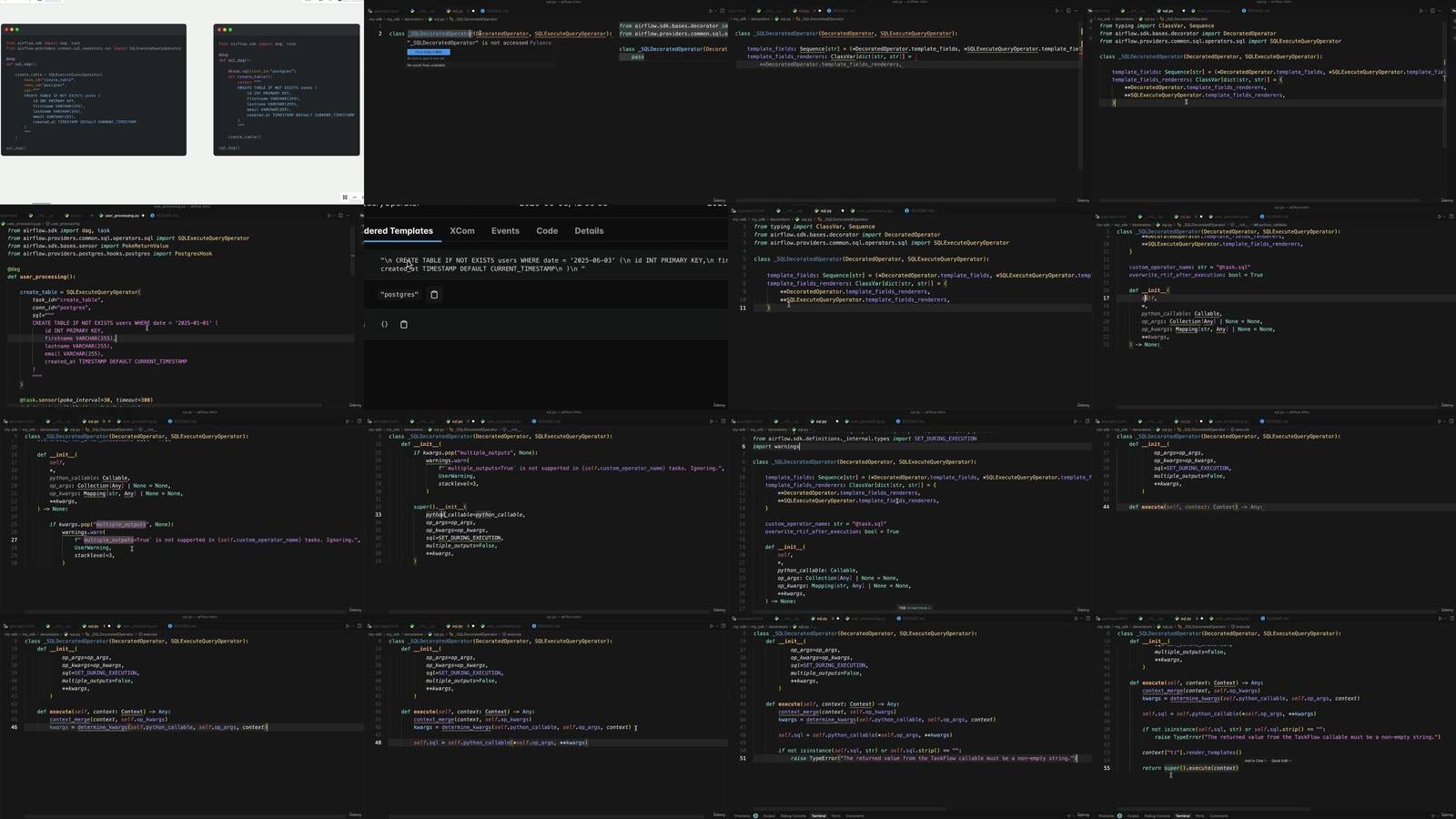Click the 'TAB to next' suggestion hint
The image size is (1456, 819).
(x=915, y=608)
